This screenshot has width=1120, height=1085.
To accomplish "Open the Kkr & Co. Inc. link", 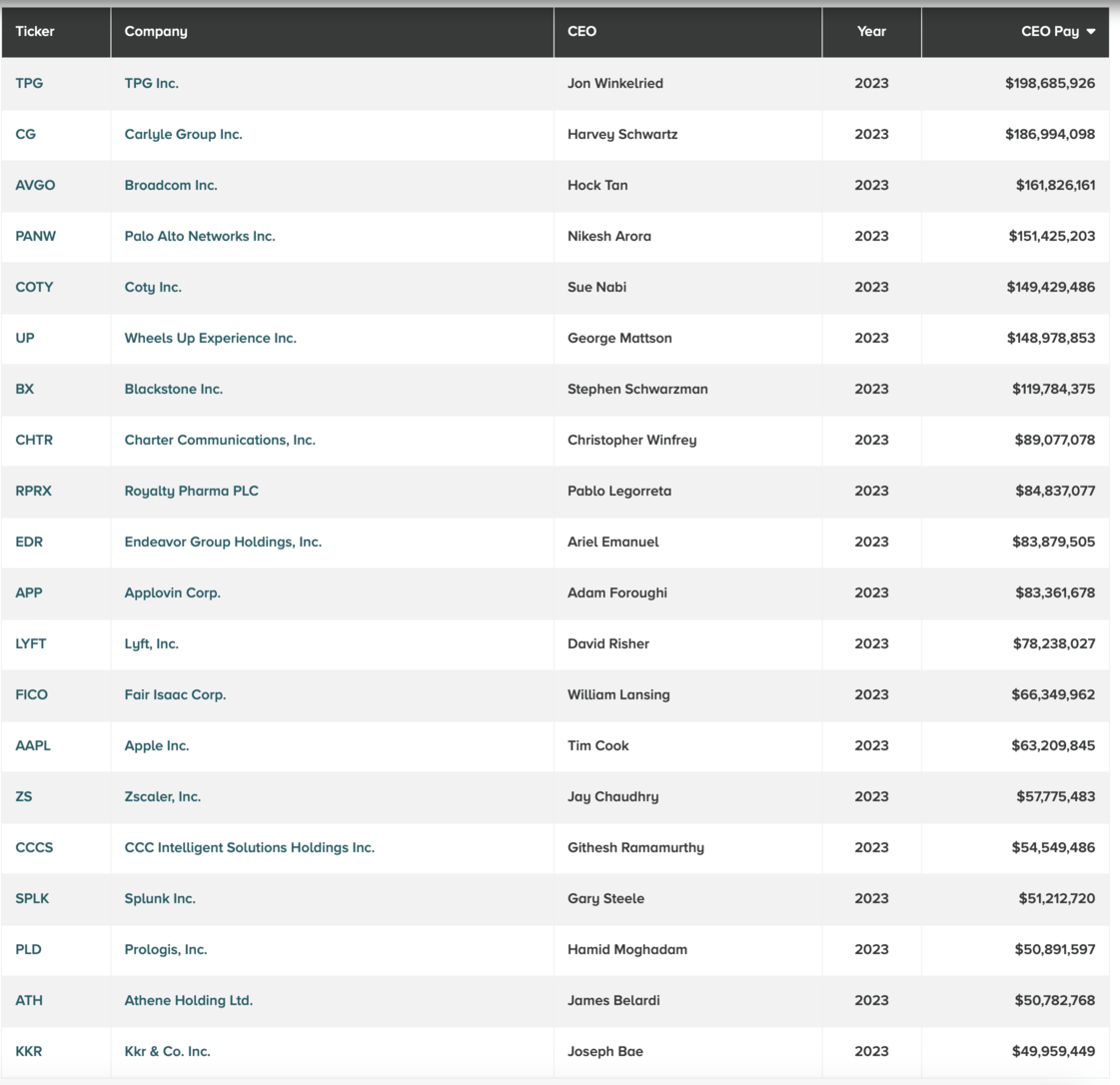I will (167, 1051).
